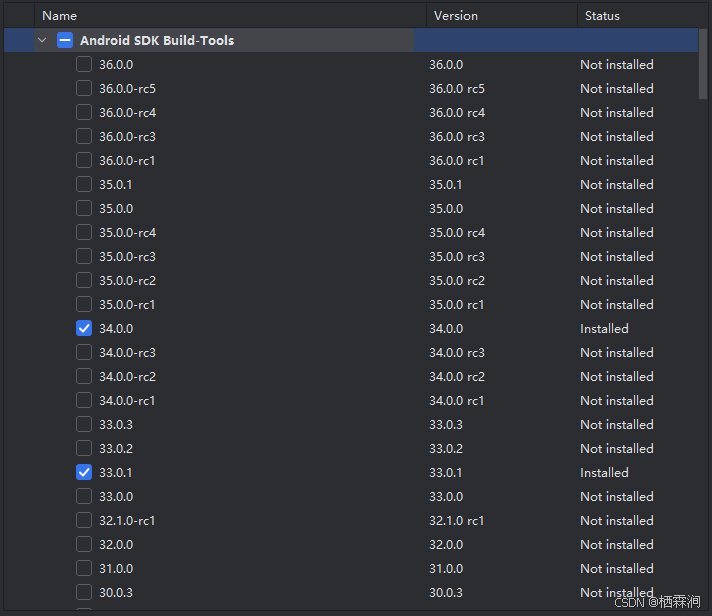Check the 32.1.0-rc1 checkbox
Image resolution: width=712 pixels, height=616 pixels.
(84, 521)
